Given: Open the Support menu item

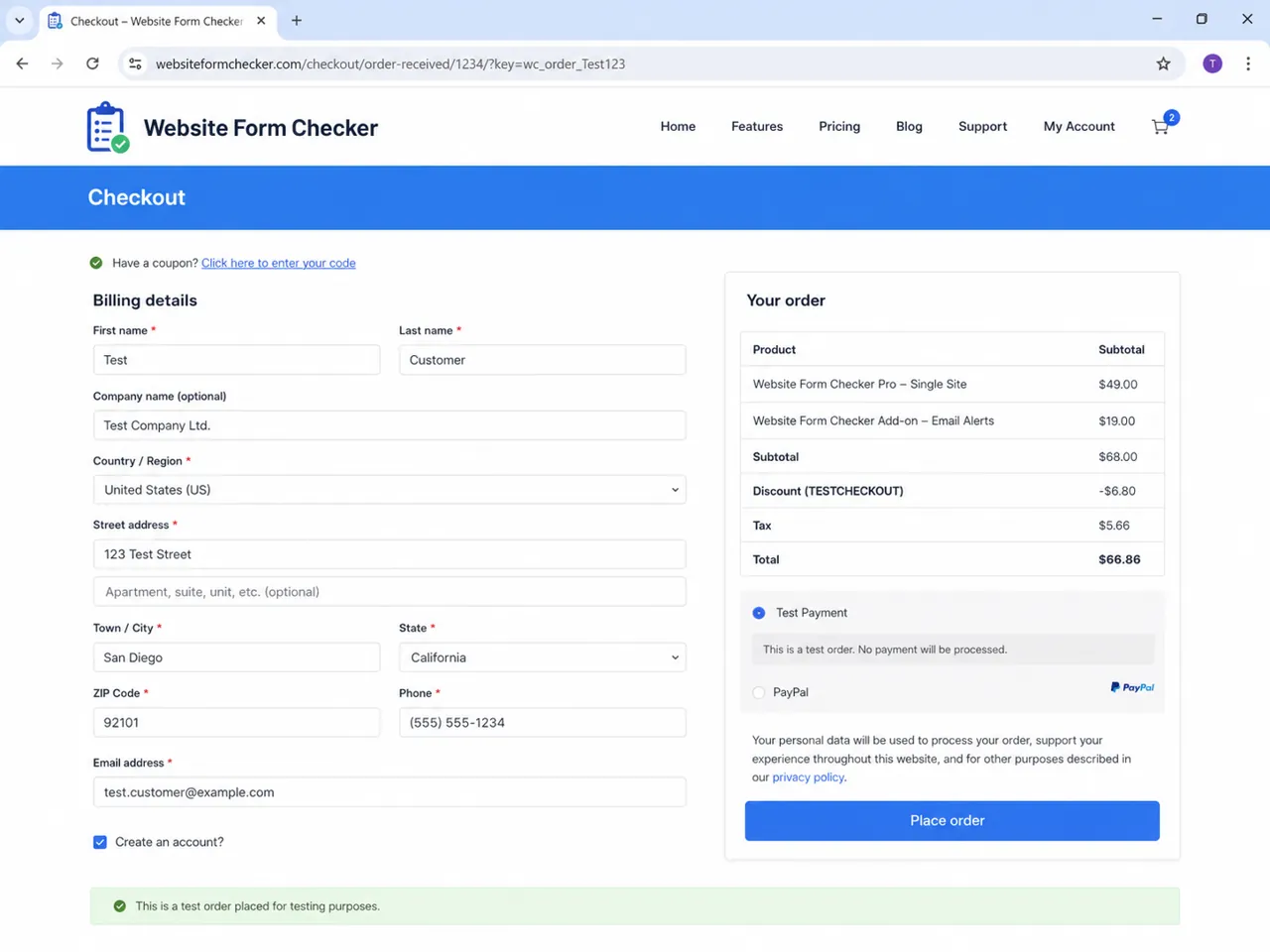Looking at the screenshot, I should coord(982,126).
